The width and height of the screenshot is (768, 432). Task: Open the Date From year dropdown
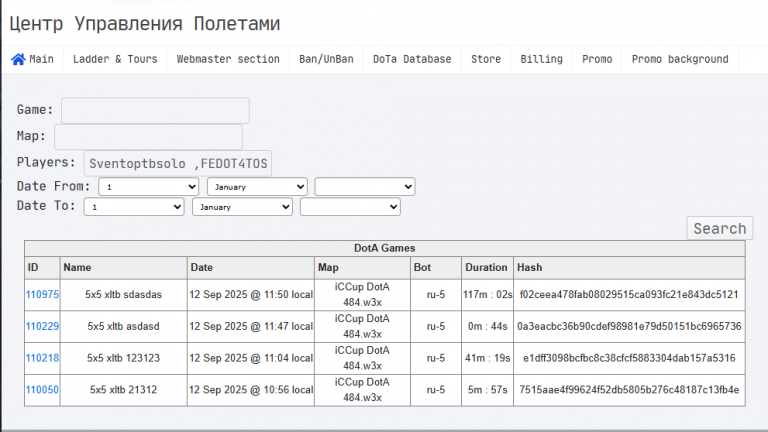tap(365, 187)
